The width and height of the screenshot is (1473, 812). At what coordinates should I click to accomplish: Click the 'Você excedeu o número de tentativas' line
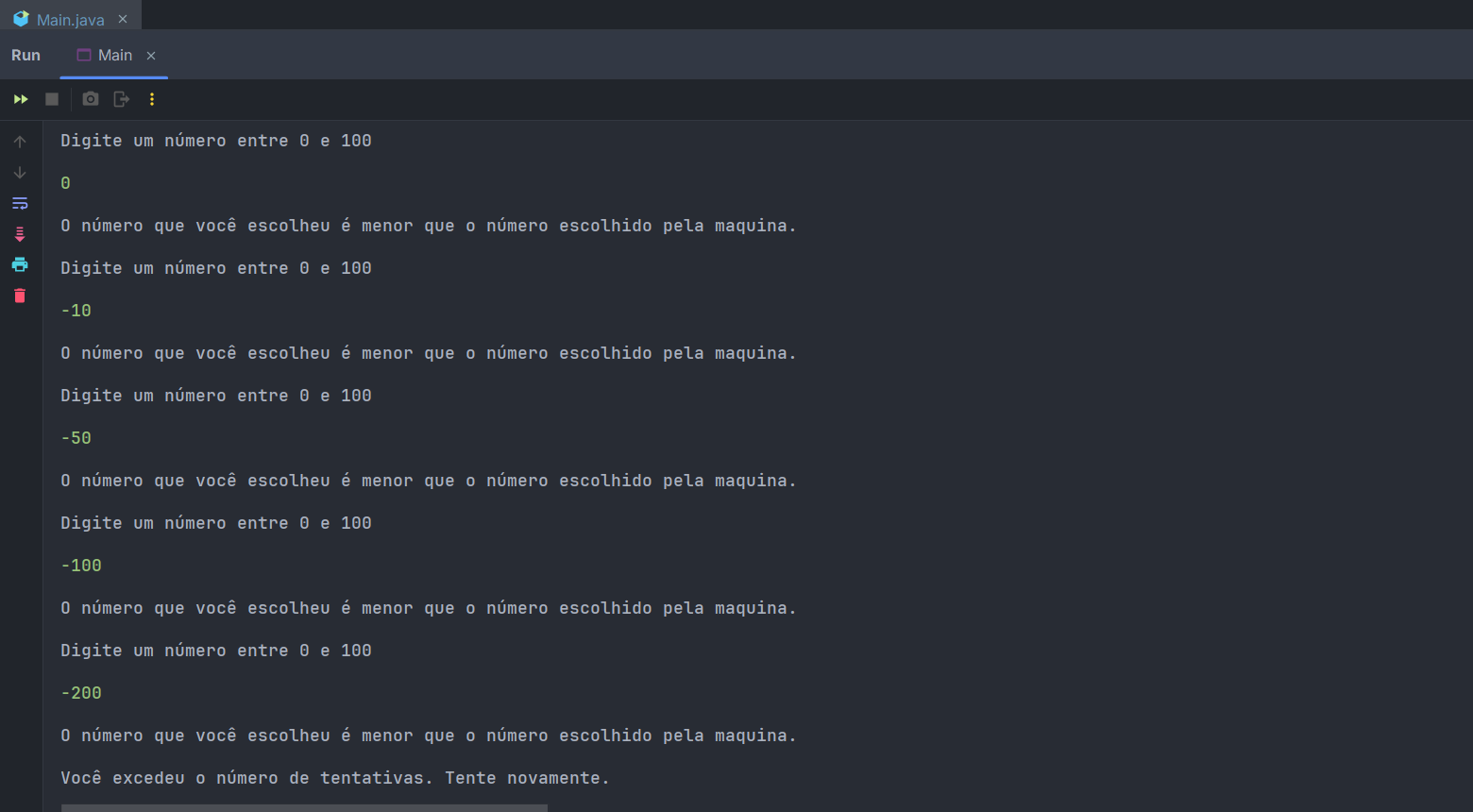click(335, 778)
